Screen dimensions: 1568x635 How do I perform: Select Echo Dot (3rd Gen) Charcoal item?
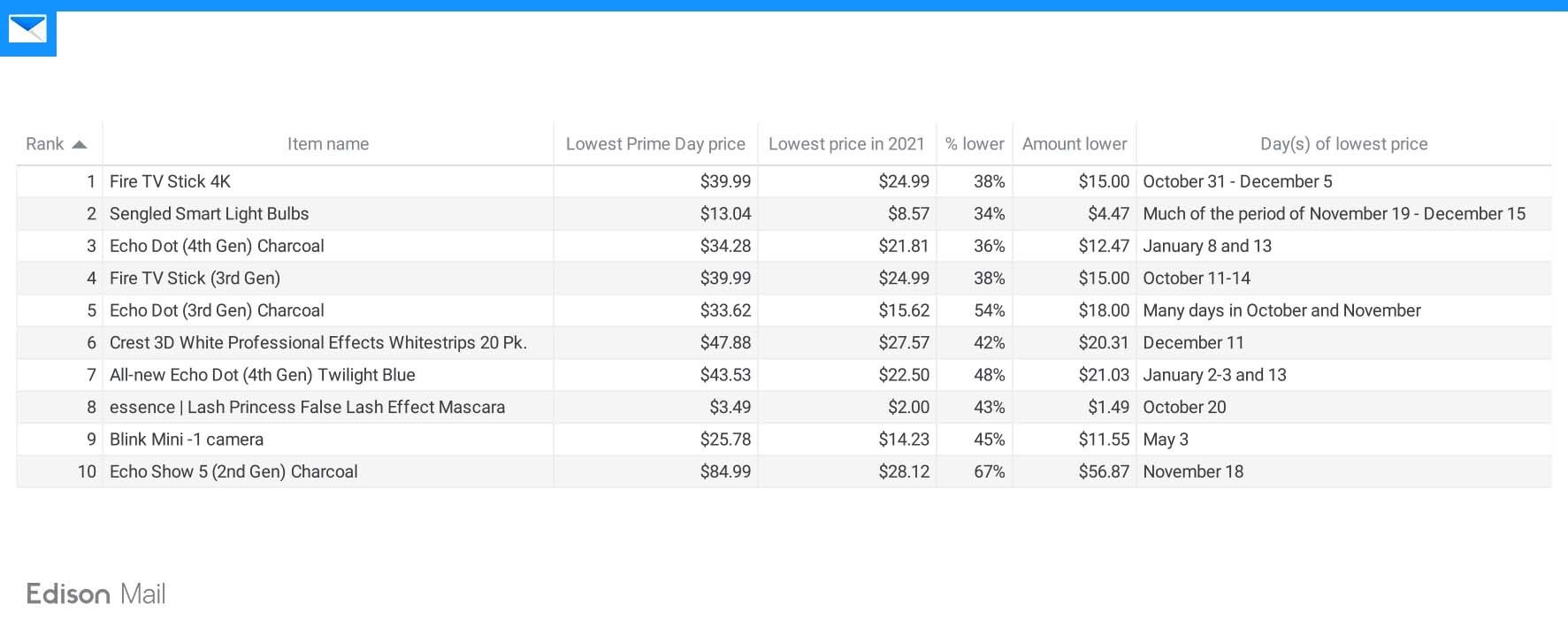(x=217, y=310)
